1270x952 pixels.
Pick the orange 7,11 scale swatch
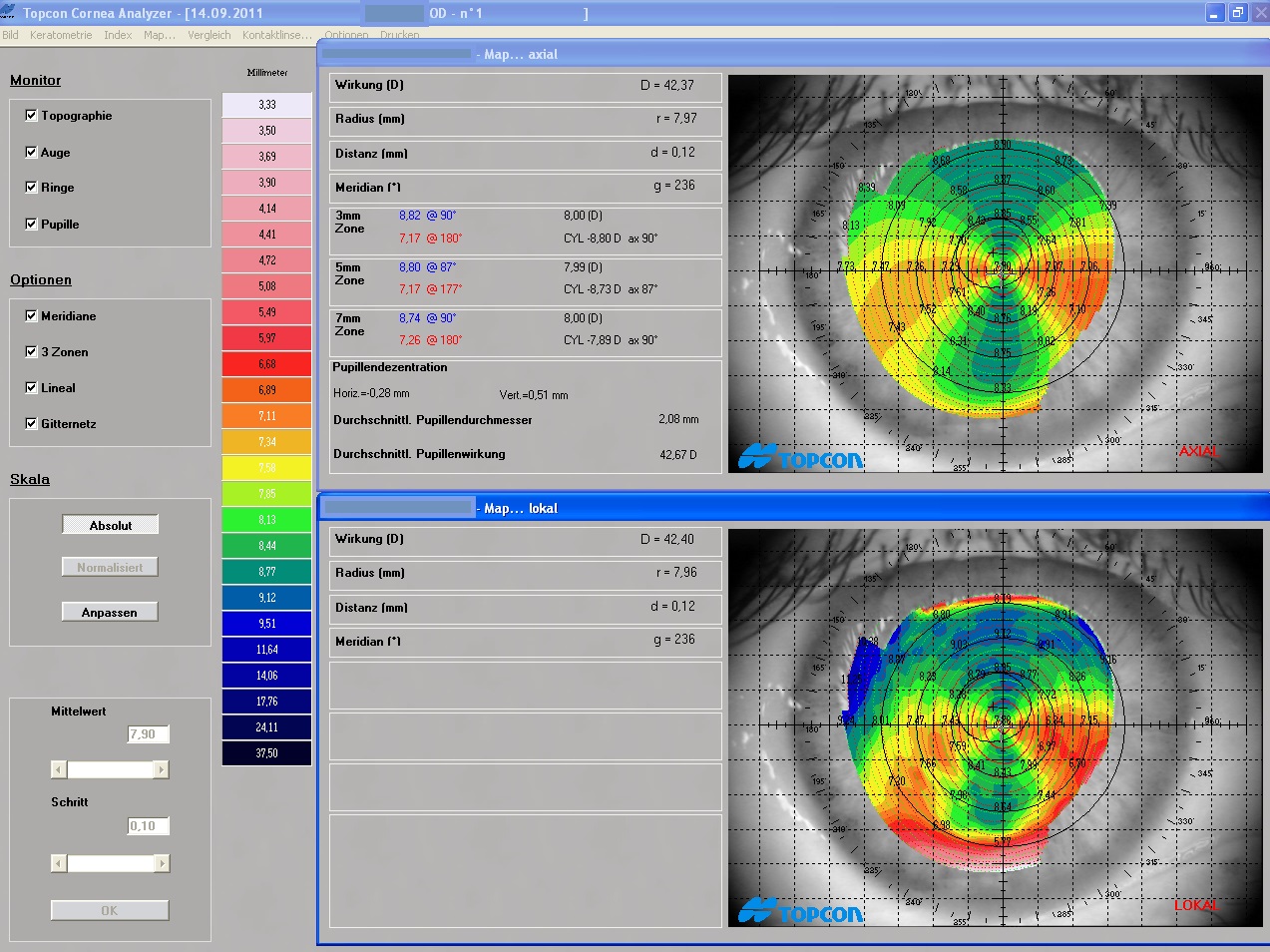pyautogui.click(x=266, y=416)
